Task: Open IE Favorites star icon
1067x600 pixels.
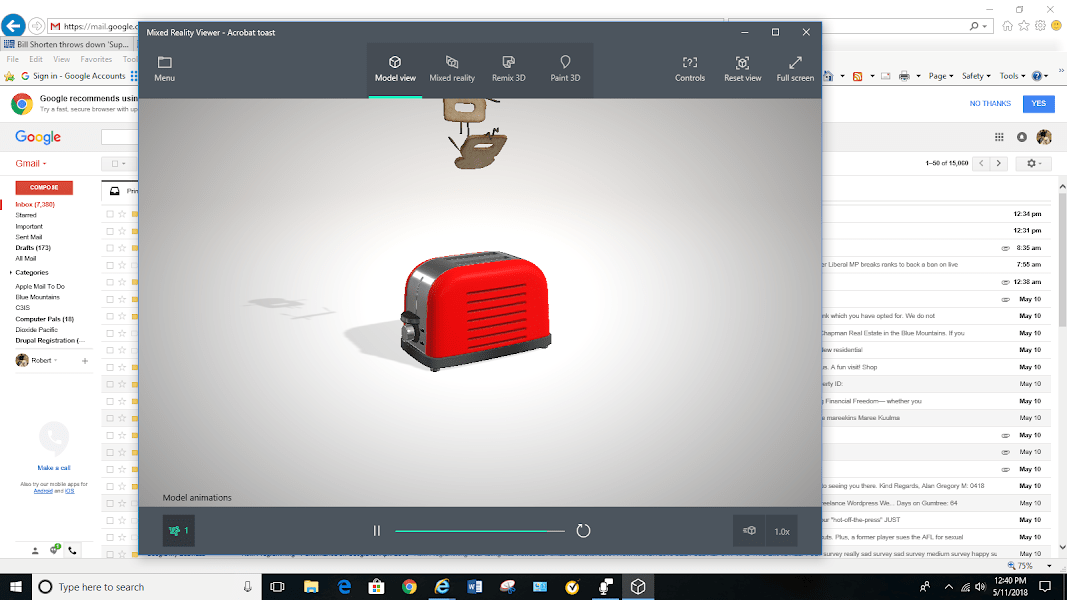Action: click(1023, 26)
